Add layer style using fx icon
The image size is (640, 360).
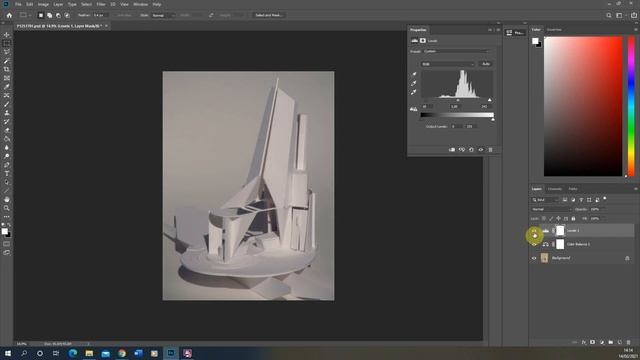point(584,342)
